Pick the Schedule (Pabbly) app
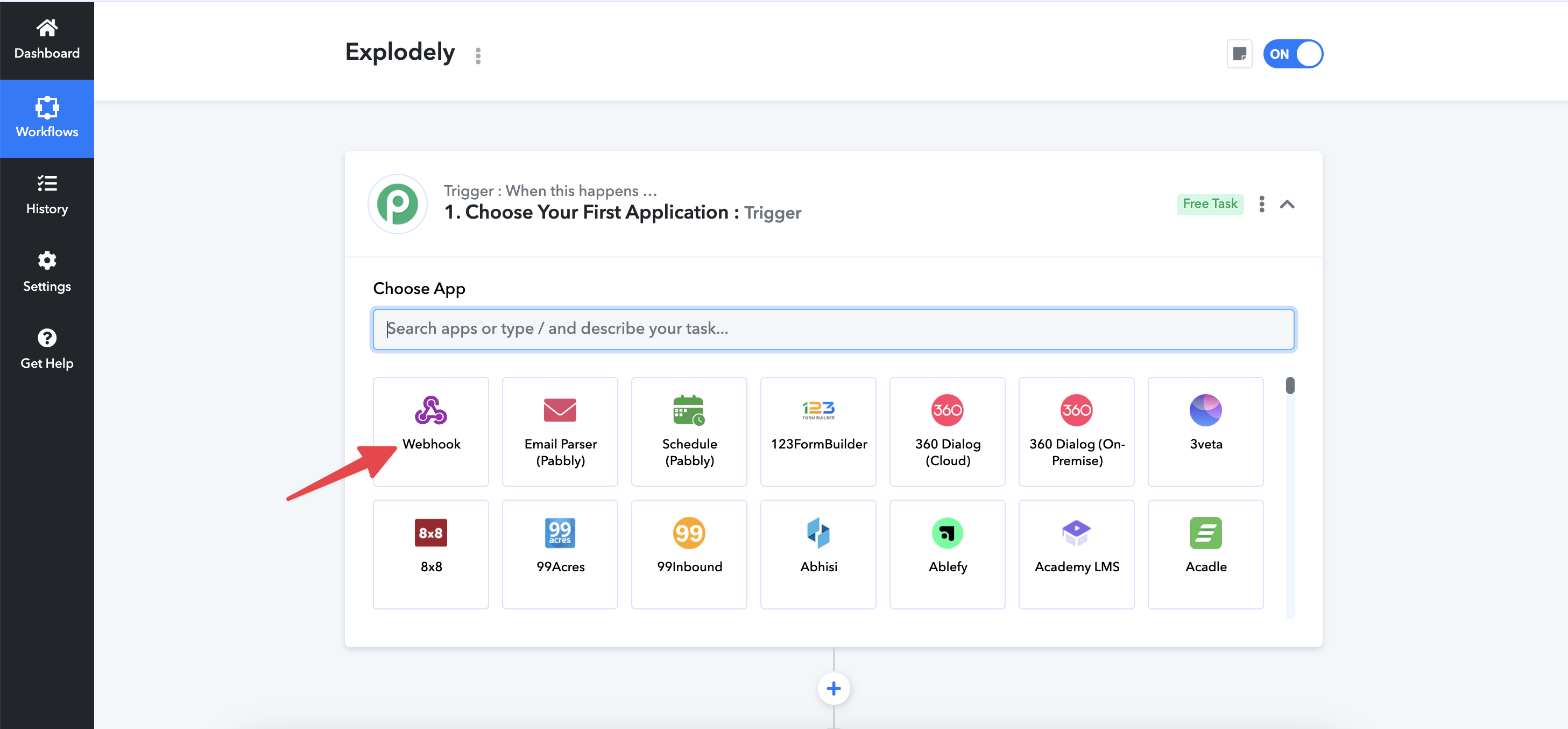Image resolution: width=1568 pixels, height=729 pixels. click(x=688, y=431)
